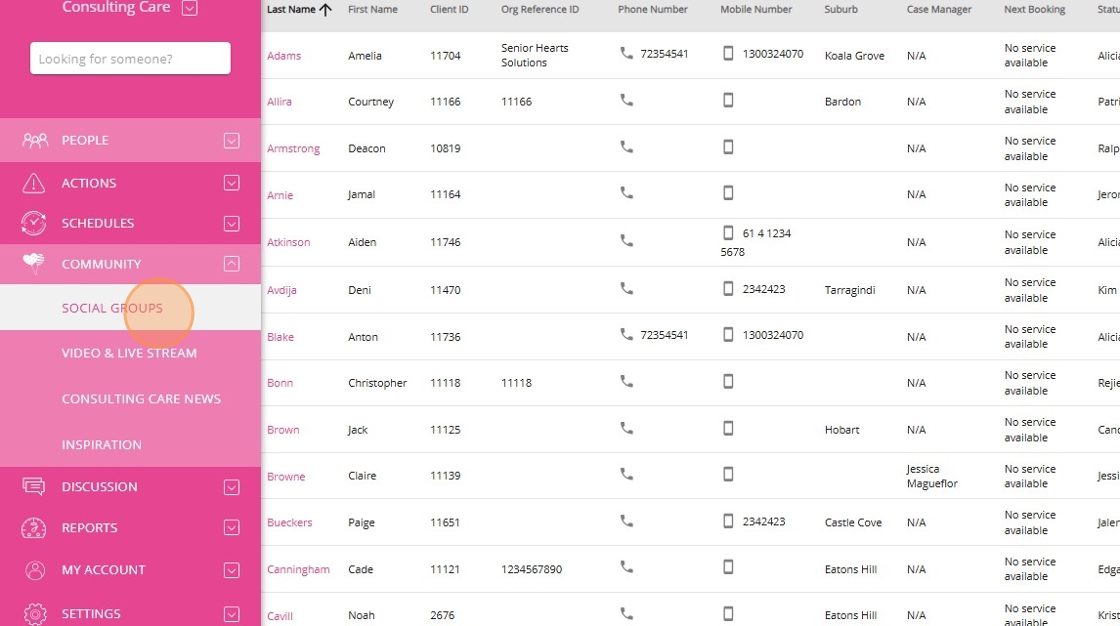Click Jessica Magueflor case manager cell

[x=931, y=476]
